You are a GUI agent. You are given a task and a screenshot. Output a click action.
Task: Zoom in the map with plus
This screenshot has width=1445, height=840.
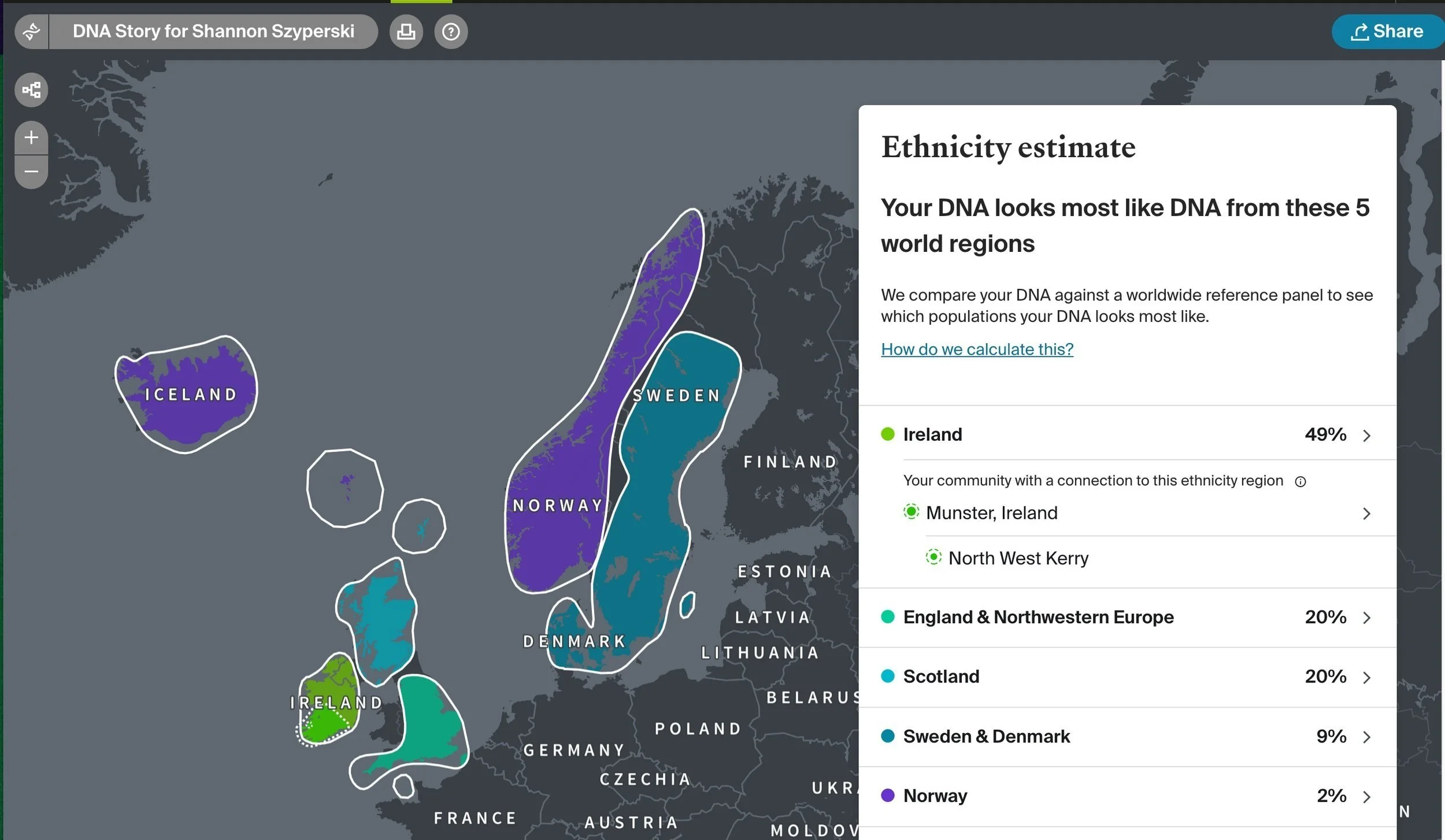pyautogui.click(x=31, y=137)
